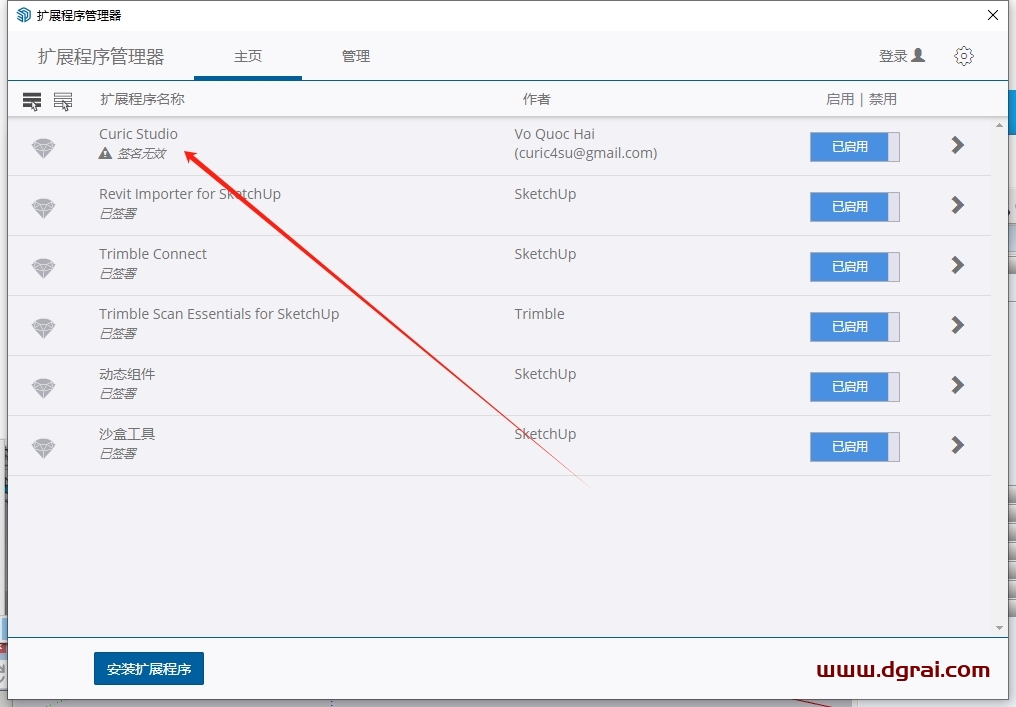Screen dimensions: 1016x707
Task: Switch to the 管理 tab
Action: coord(356,56)
